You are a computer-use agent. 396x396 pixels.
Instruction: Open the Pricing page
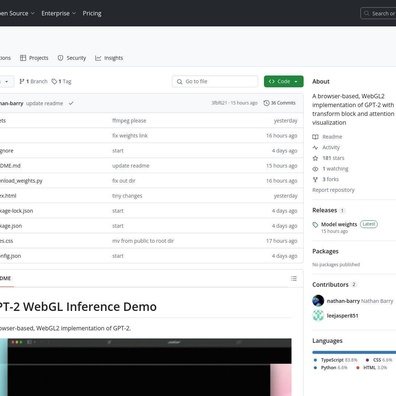tap(92, 13)
